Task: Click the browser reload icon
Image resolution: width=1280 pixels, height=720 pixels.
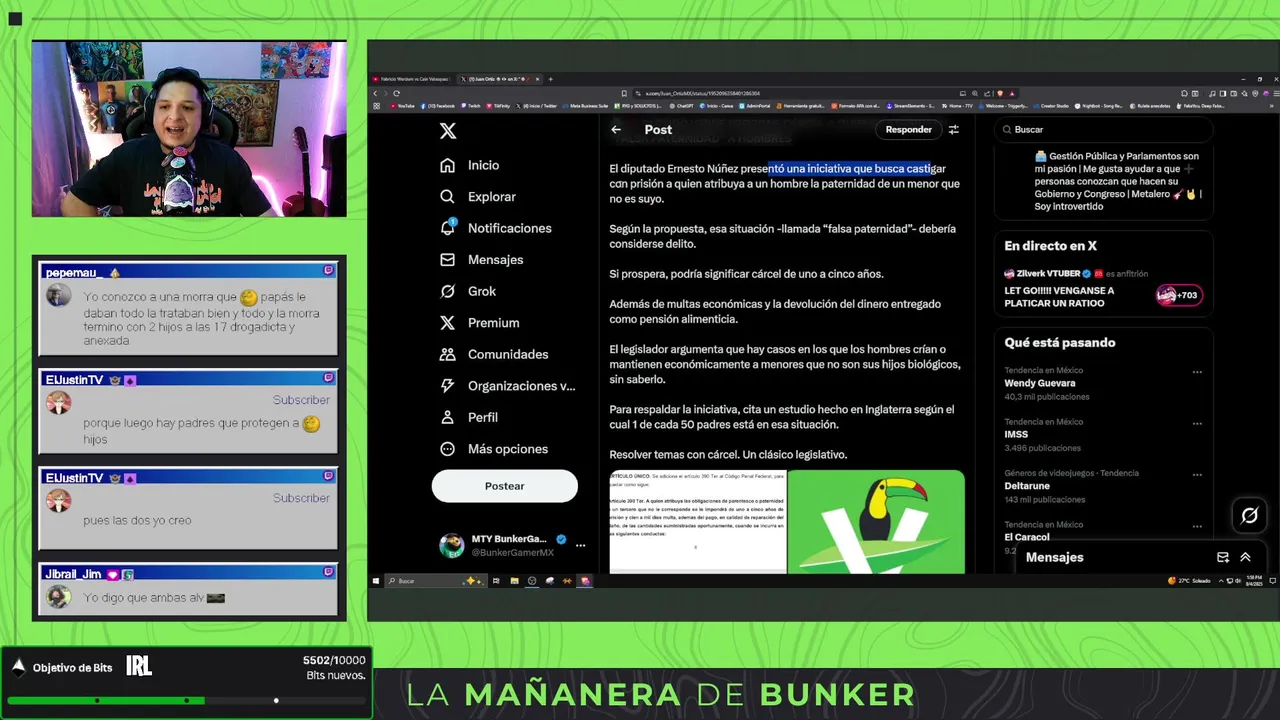Action: [397, 93]
